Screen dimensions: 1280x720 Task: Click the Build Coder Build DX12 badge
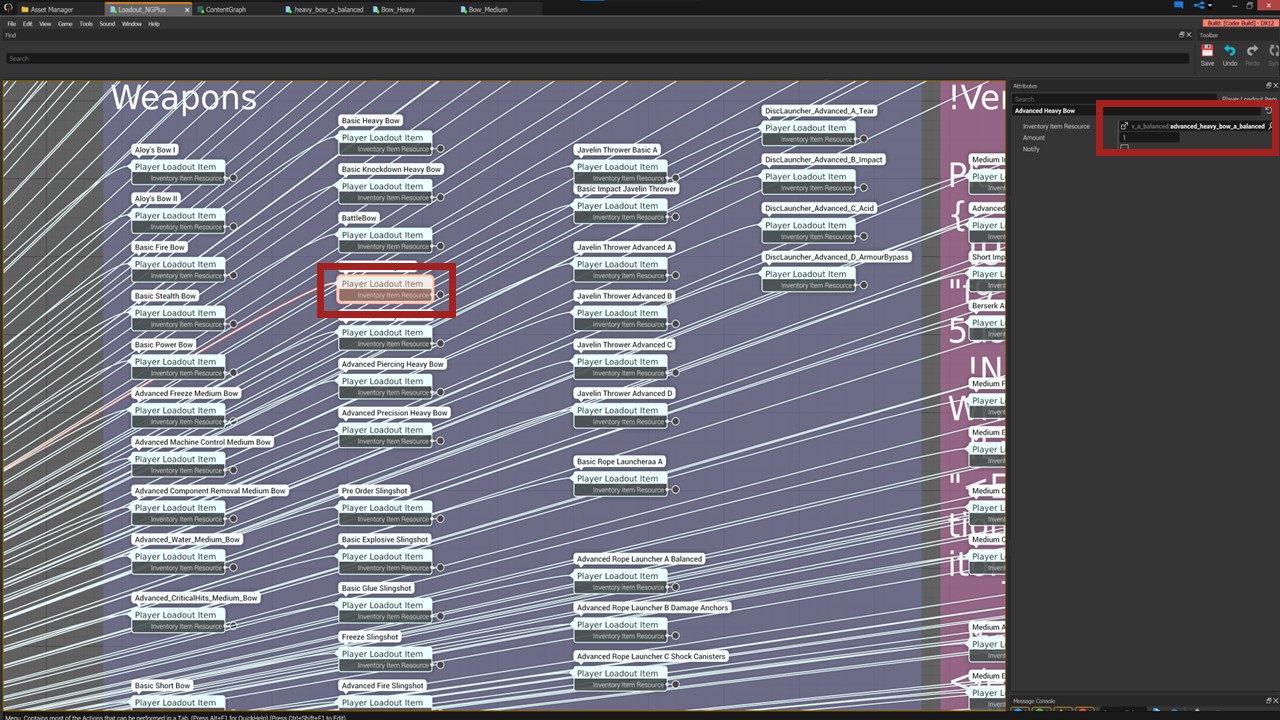1240,23
